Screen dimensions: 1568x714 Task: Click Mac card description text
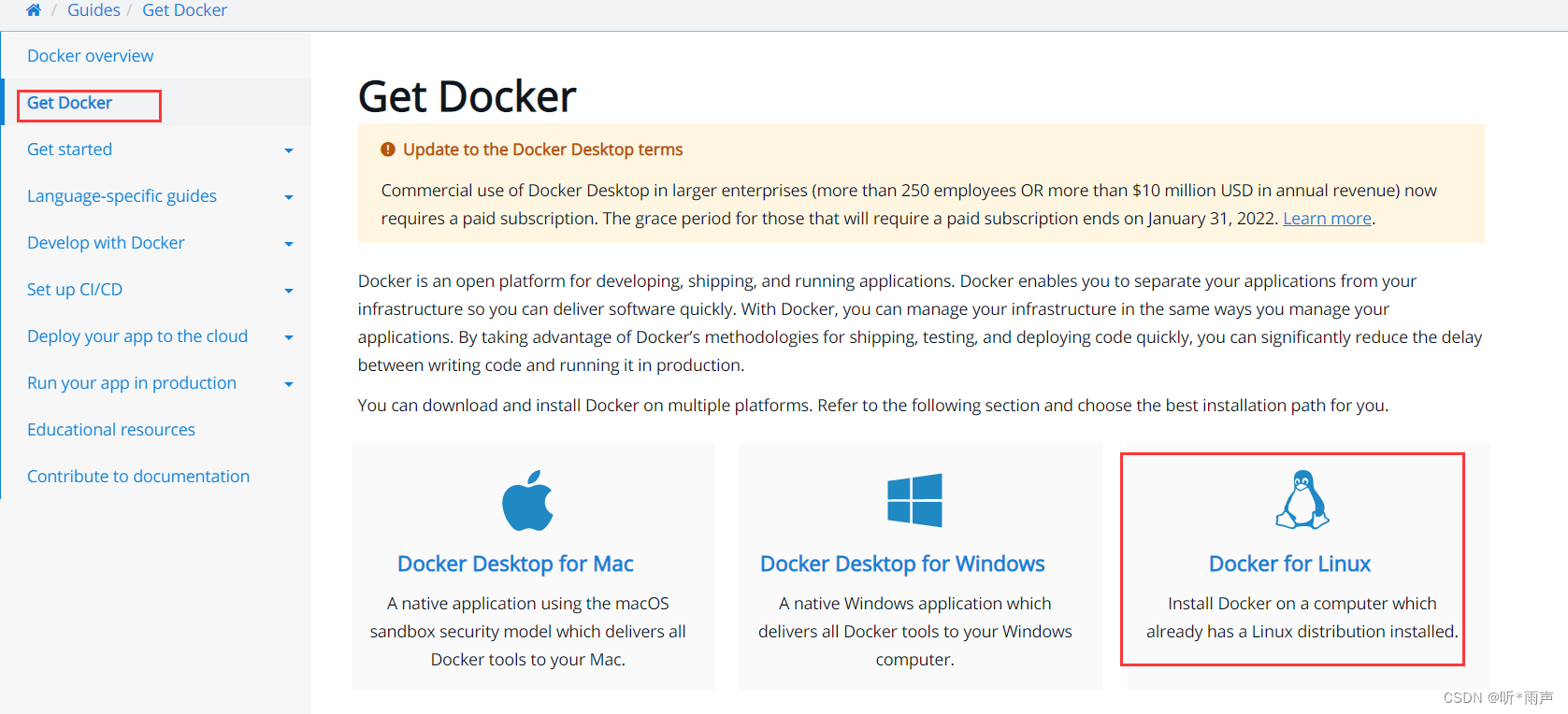(x=527, y=632)
